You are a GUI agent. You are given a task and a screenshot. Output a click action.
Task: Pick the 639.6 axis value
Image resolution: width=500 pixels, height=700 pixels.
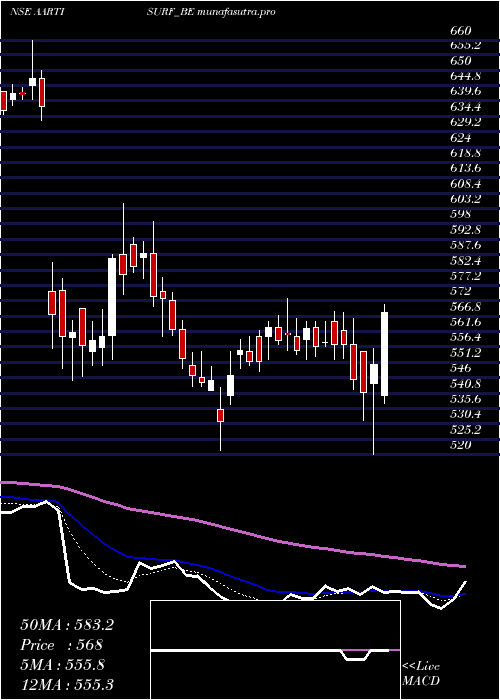tap(466, 91)
